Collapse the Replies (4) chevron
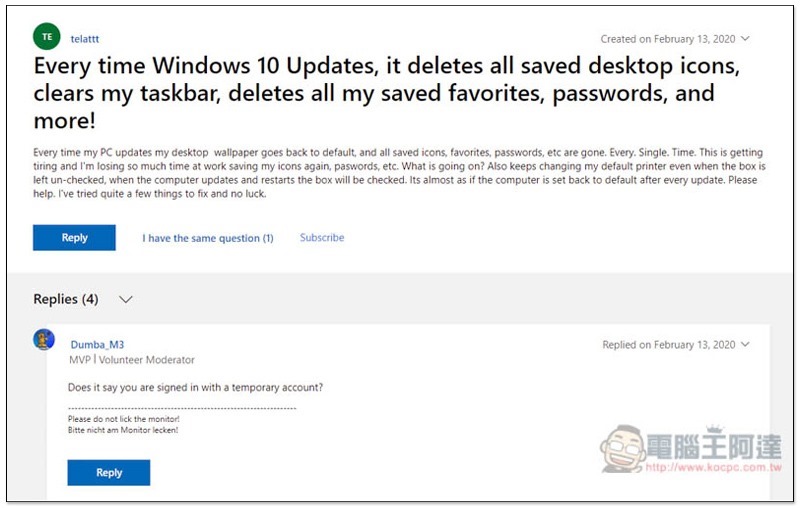The height and width of the screenshot is (508, 800). tap(126, 299)
